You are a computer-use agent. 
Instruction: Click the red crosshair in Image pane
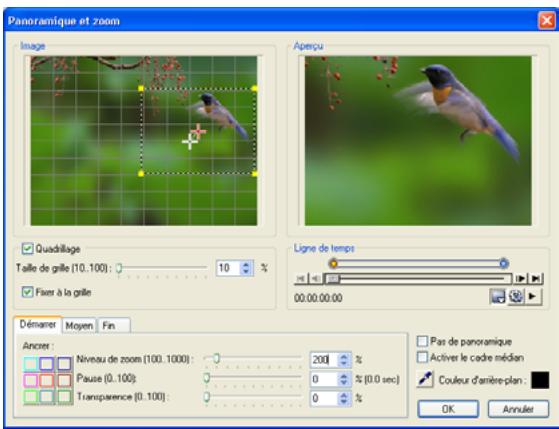198,132
